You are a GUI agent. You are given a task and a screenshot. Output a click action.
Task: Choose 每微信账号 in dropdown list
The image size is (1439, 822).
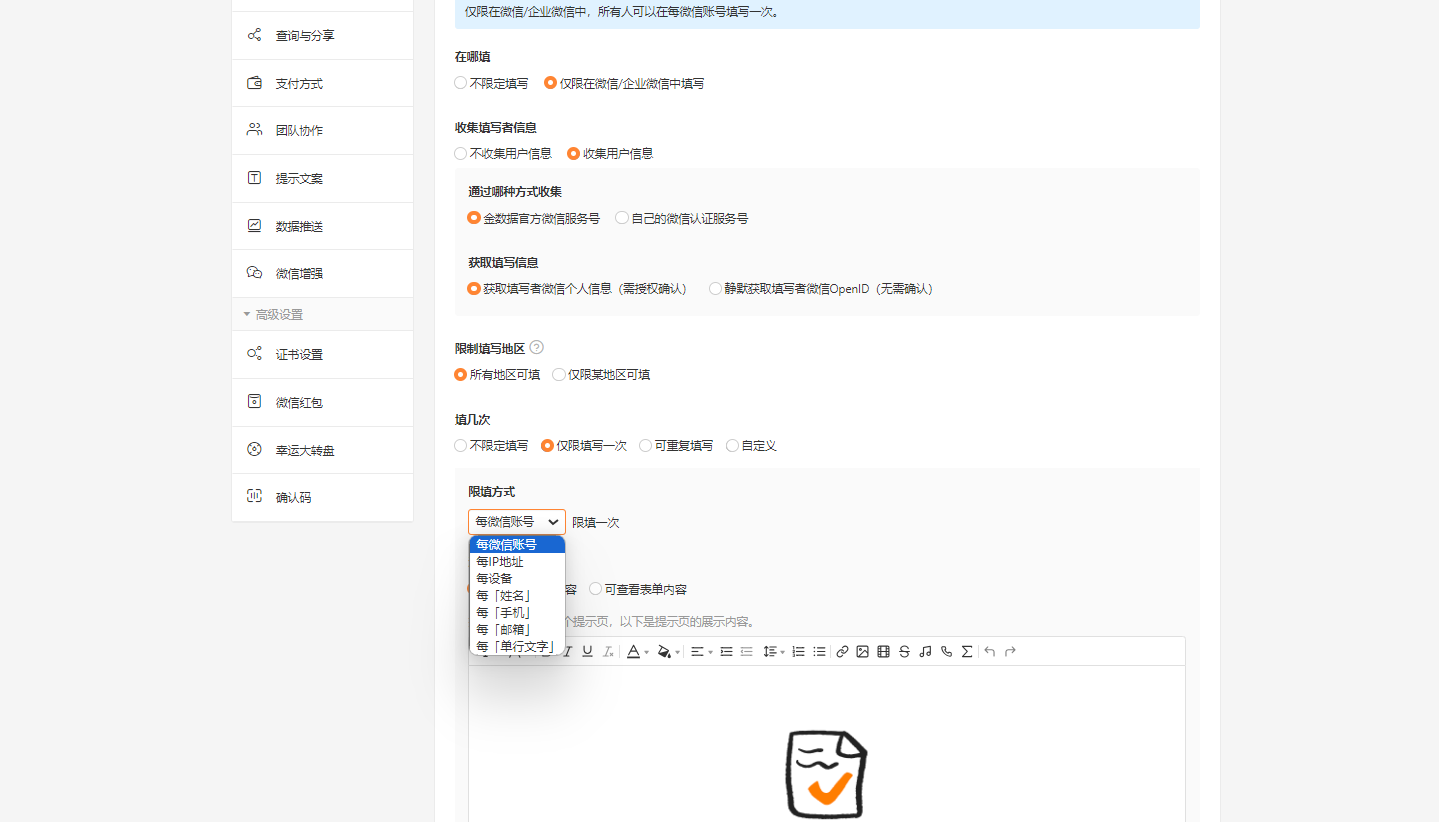(x=517, y=544)
